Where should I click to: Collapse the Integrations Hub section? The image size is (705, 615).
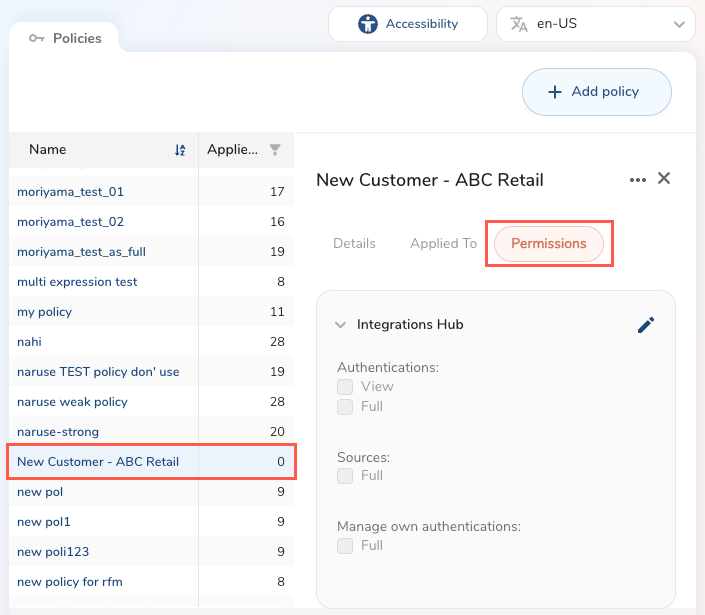(x=341, y=325)
